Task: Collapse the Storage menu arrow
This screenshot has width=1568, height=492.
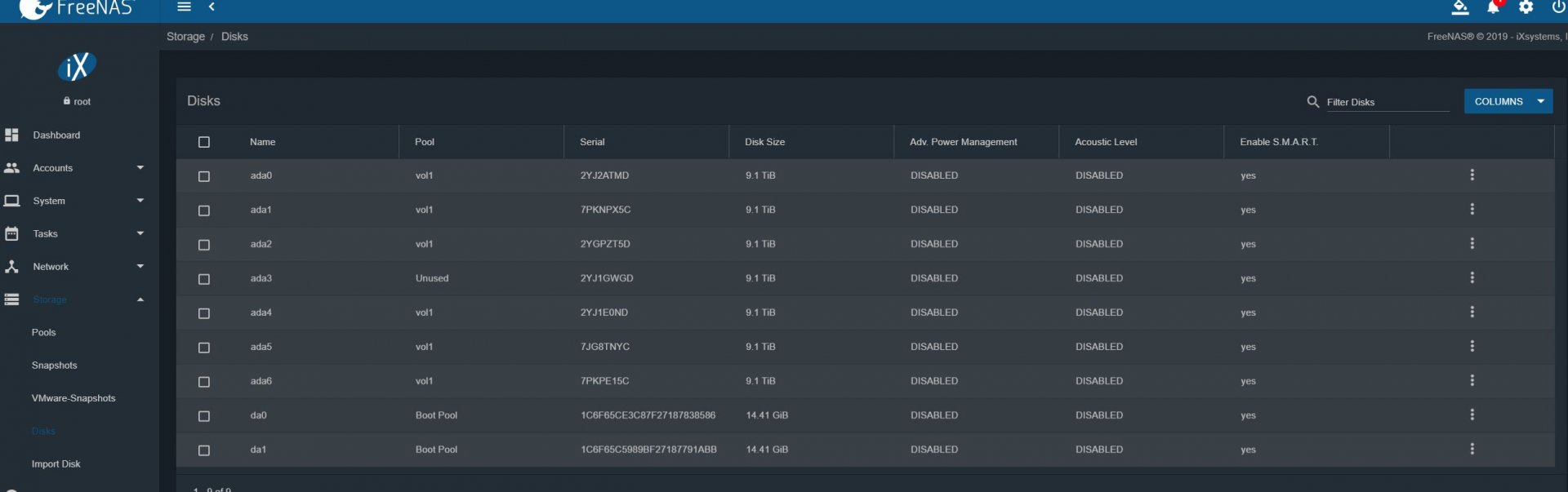Action: [140, 299]
